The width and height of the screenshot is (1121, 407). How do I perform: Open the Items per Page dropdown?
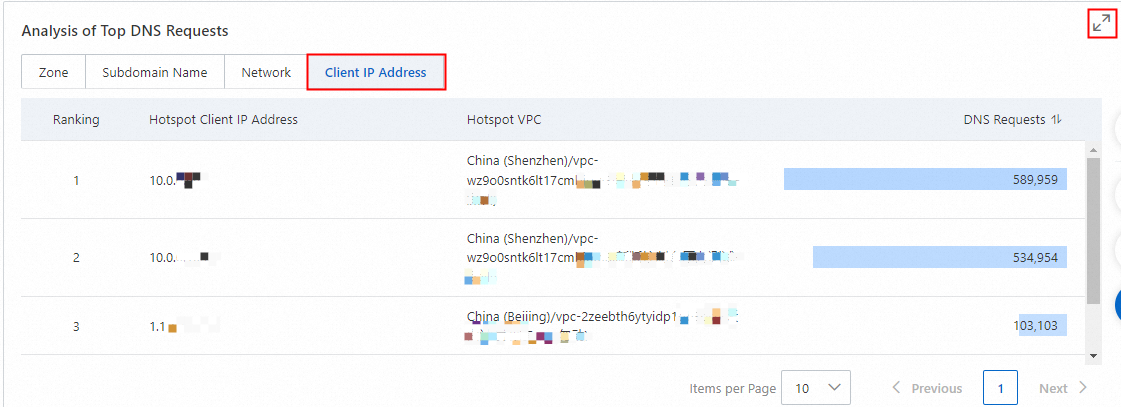pos(815,388)
